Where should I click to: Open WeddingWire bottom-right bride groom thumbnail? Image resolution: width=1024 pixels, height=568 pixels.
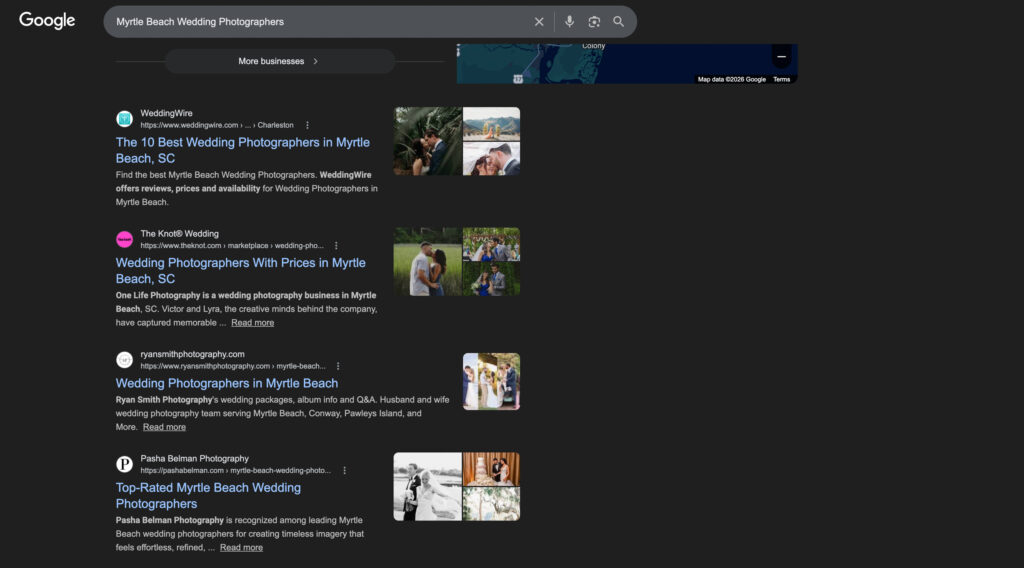(x=492, y=159)
